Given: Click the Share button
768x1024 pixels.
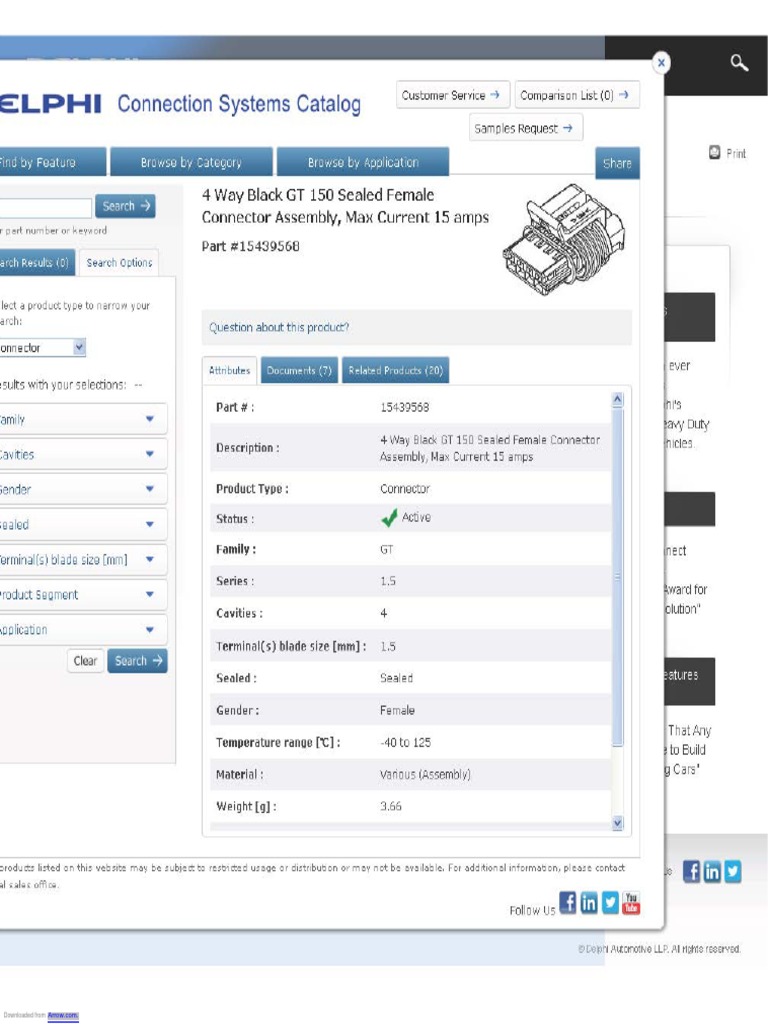Looking at the screenshot, I should (x=617, y=163).
